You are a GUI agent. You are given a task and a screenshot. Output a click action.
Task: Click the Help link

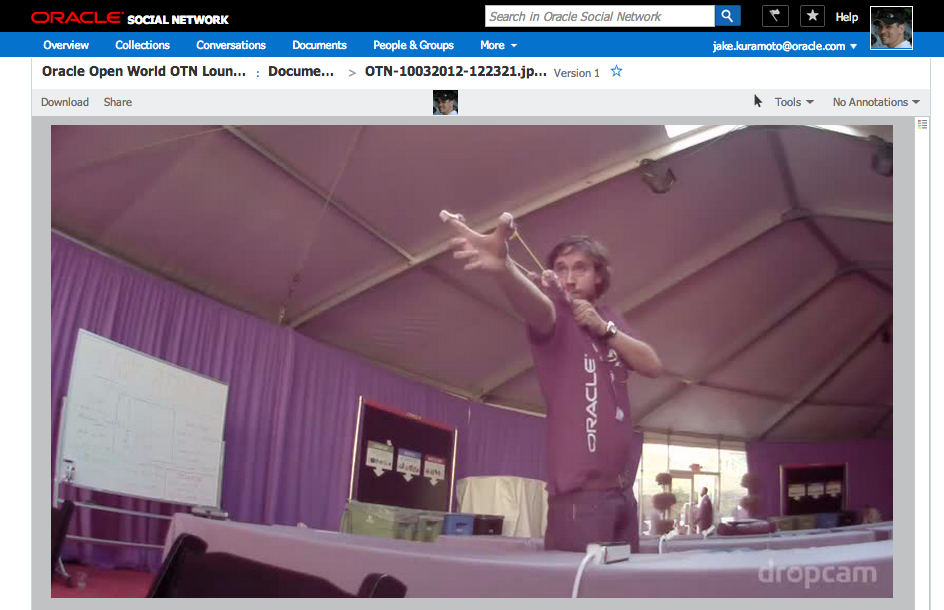(847, 17)
